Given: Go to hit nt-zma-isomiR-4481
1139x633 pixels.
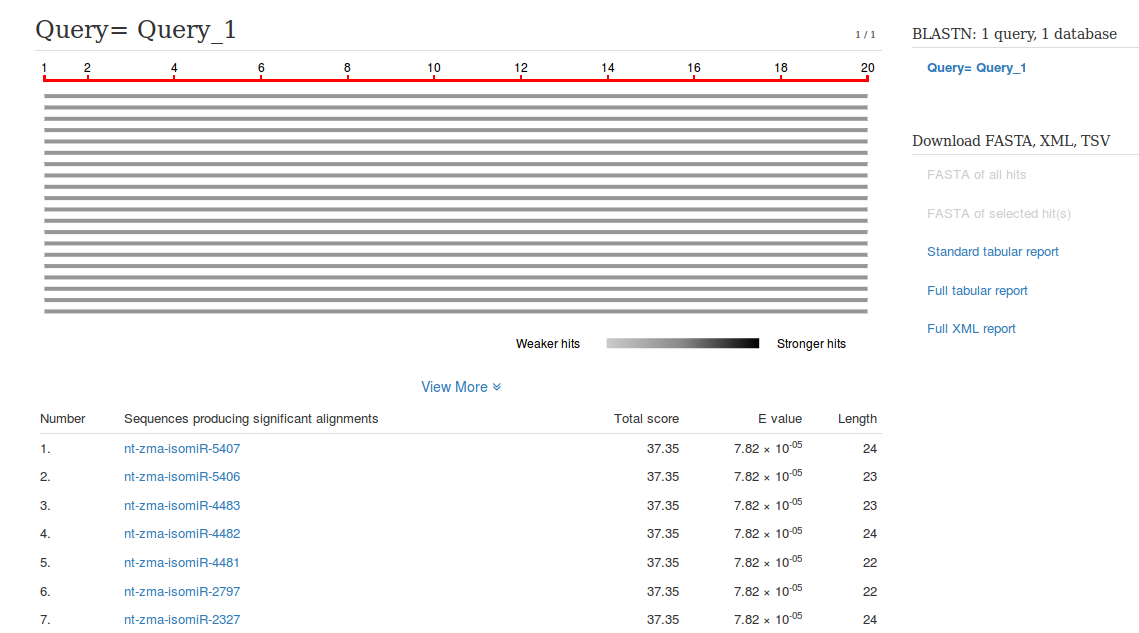Looking at the screenshot, I should 182,563.
